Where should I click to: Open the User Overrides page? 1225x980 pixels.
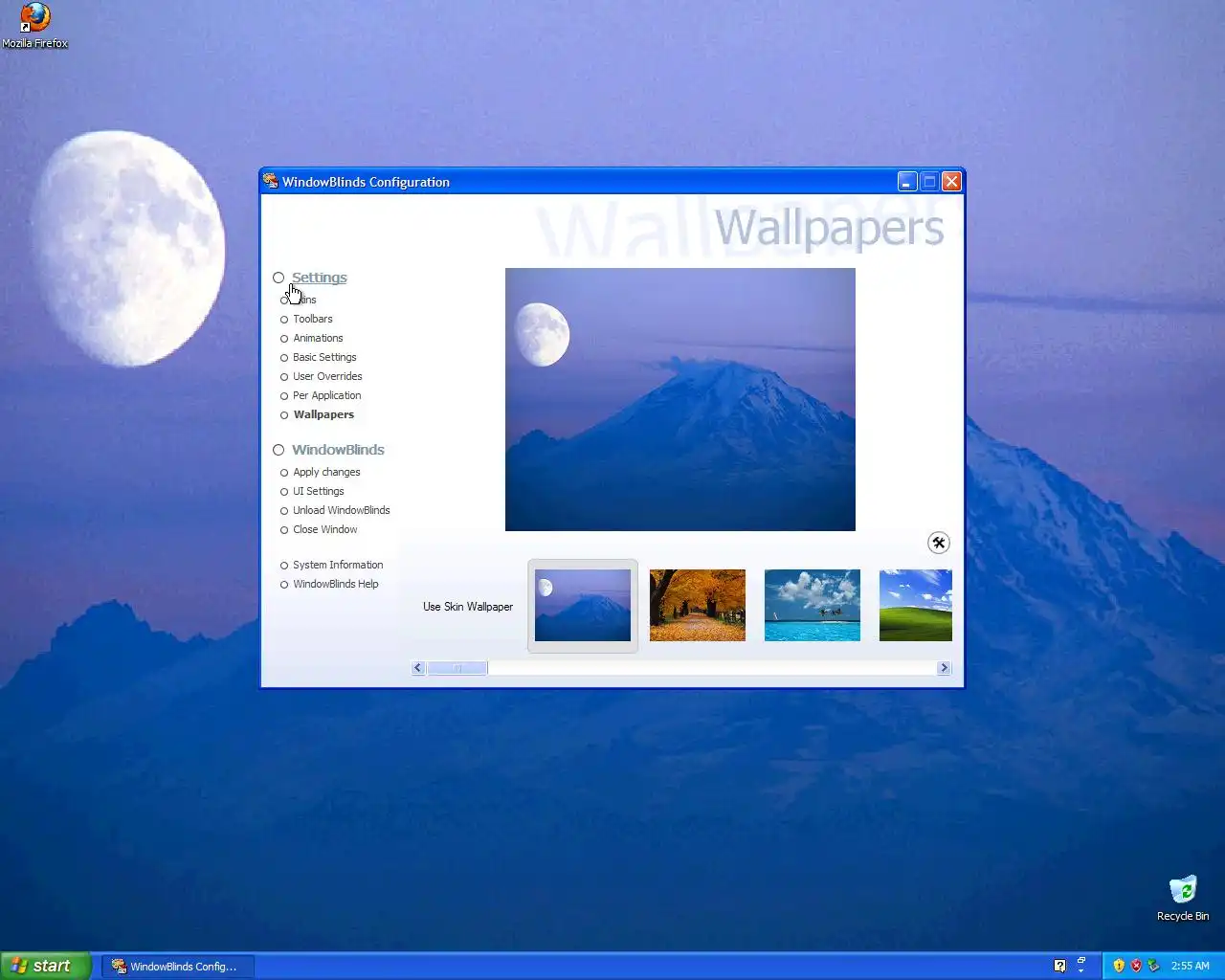(x=327, y=376)
